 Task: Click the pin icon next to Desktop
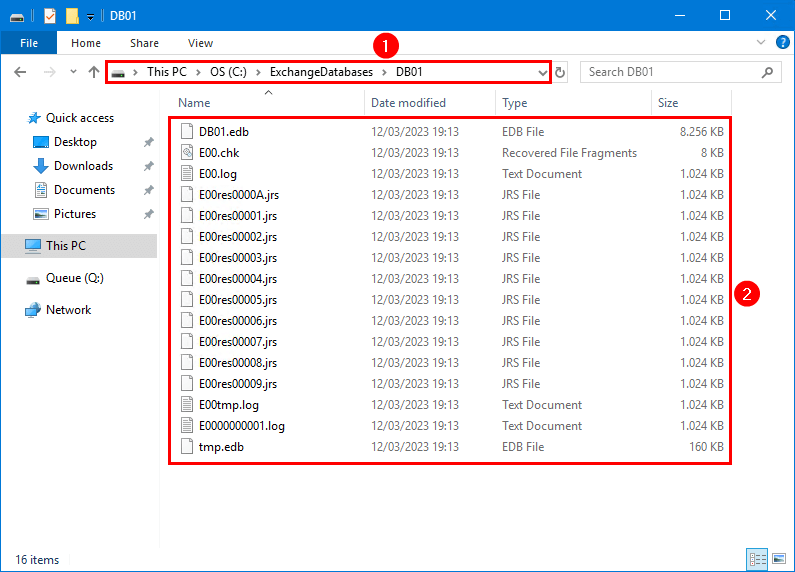149,142
